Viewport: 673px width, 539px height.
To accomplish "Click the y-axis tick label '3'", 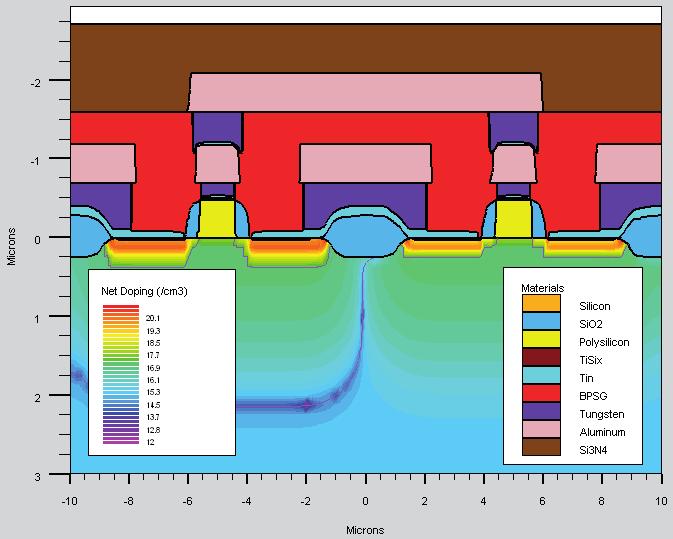I will coord(38,476).
